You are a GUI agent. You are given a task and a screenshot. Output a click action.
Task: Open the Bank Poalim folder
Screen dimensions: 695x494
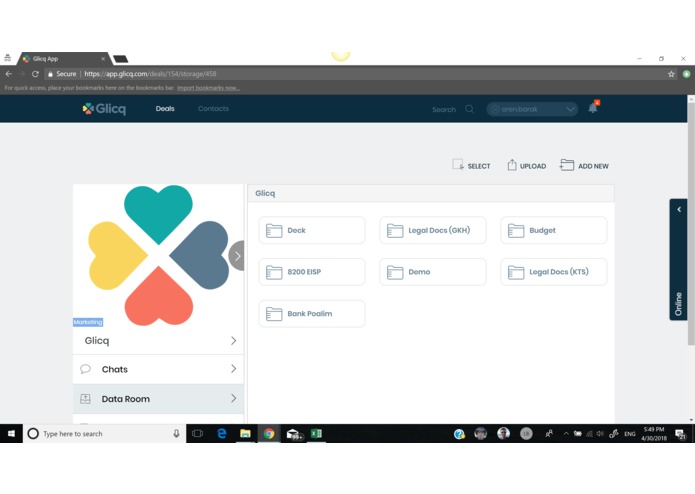tap(312, 314)
